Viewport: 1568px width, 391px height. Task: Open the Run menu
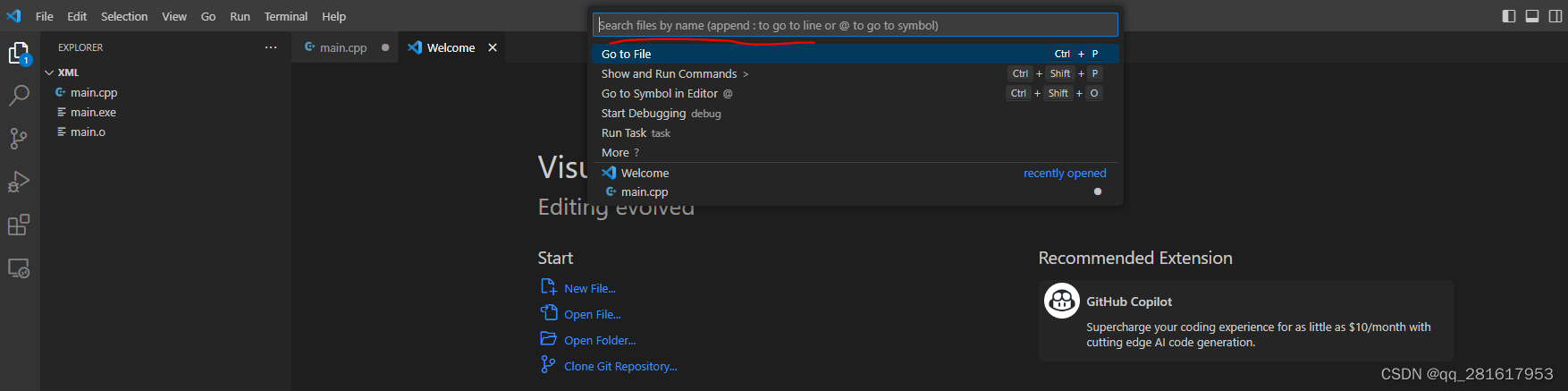[240, 16]
